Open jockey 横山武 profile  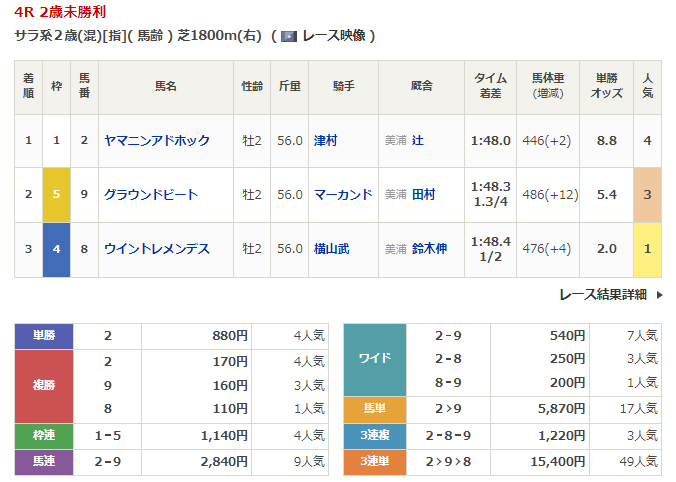pos(331,249)
